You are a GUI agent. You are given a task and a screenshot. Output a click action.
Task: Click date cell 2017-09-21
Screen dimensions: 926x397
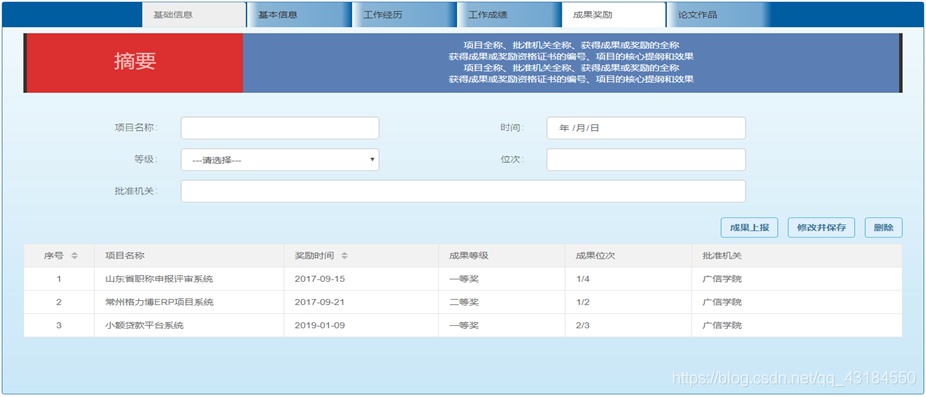(361, 302)
